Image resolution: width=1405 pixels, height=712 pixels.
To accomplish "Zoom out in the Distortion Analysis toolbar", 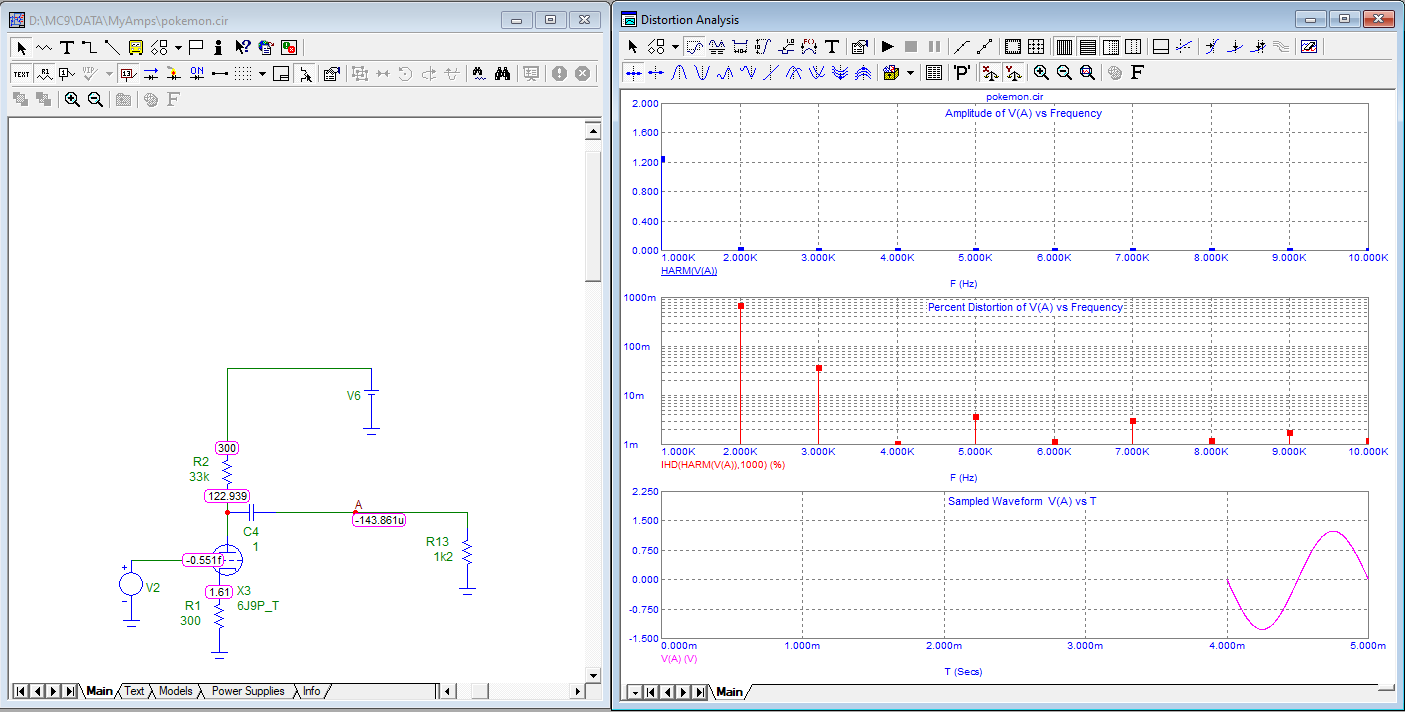I will (x=1064, y=73).
